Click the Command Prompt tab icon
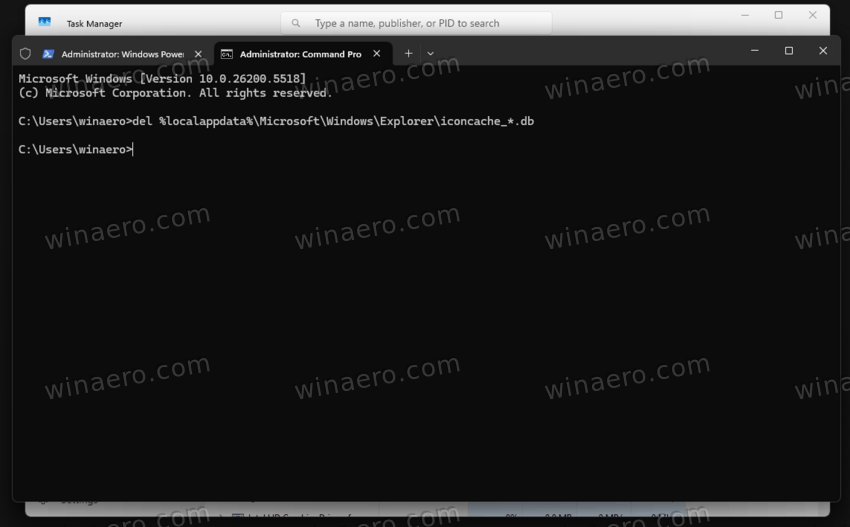The width and height of the screenshot is (850, 527). coord(227,54)
